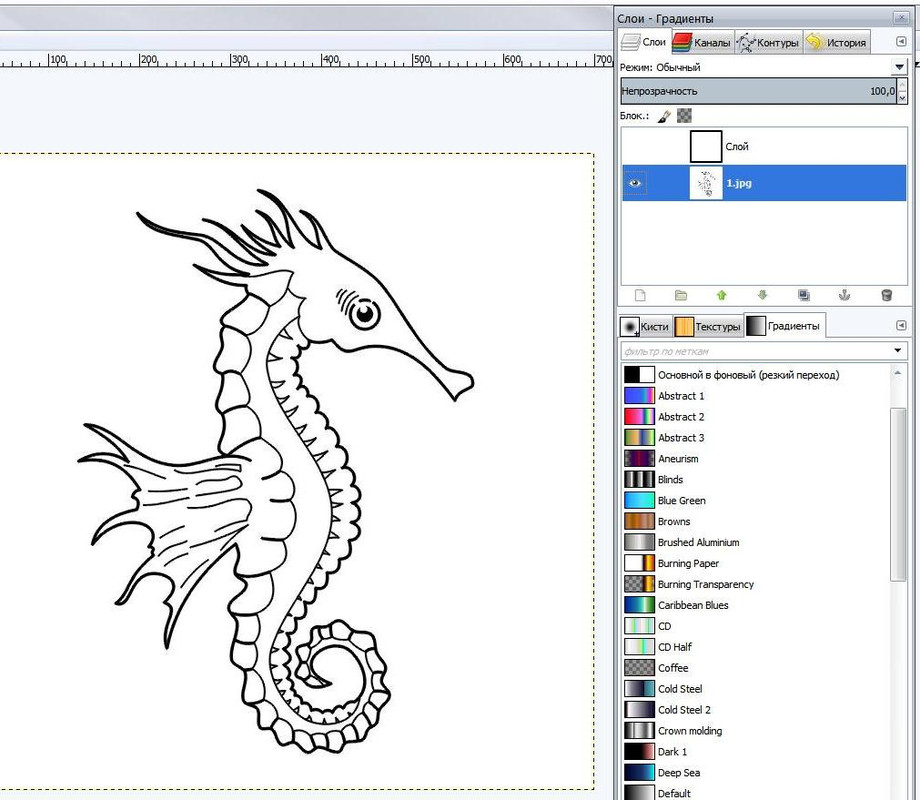Toggle lock pixels brush icon
This screenshot has height=800, width=920.
[x=664, y=116]
